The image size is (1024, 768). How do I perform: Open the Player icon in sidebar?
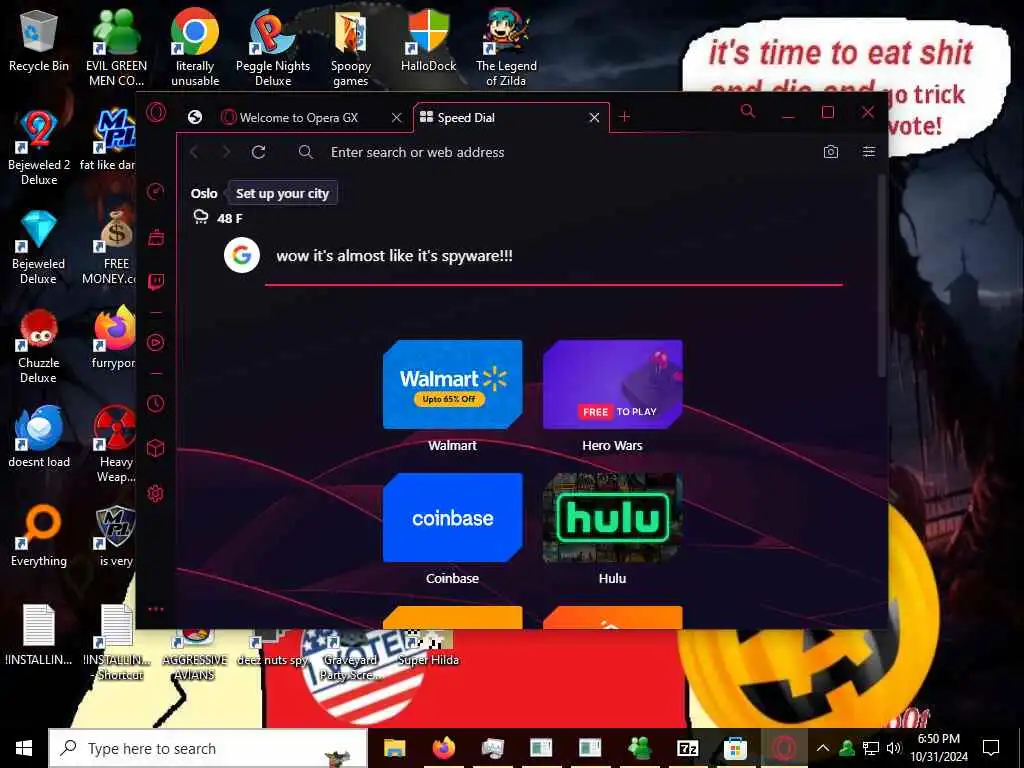pyautogui.click(x=155, y=343)
